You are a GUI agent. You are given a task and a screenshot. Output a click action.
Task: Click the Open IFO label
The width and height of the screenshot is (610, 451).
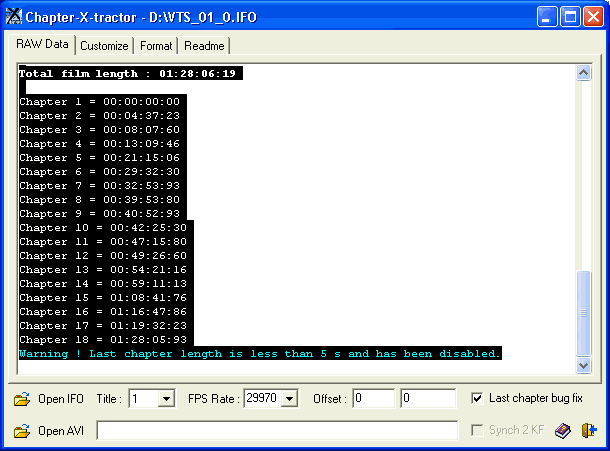pos(61,399)
